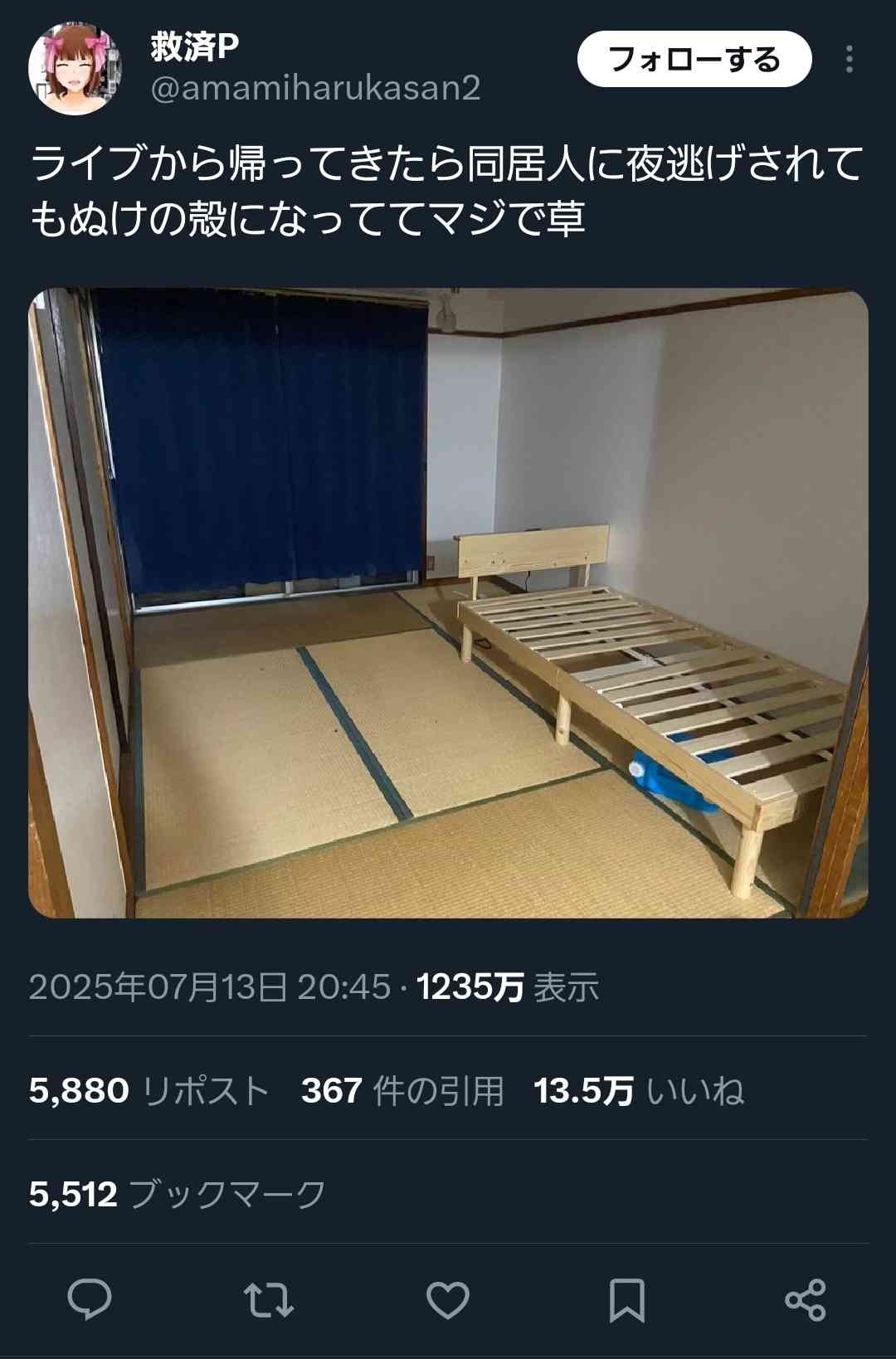View the 13.5万 いいね likes list
The height and width of the screenshot is (1359, 896).
(x=639, y=1090)
